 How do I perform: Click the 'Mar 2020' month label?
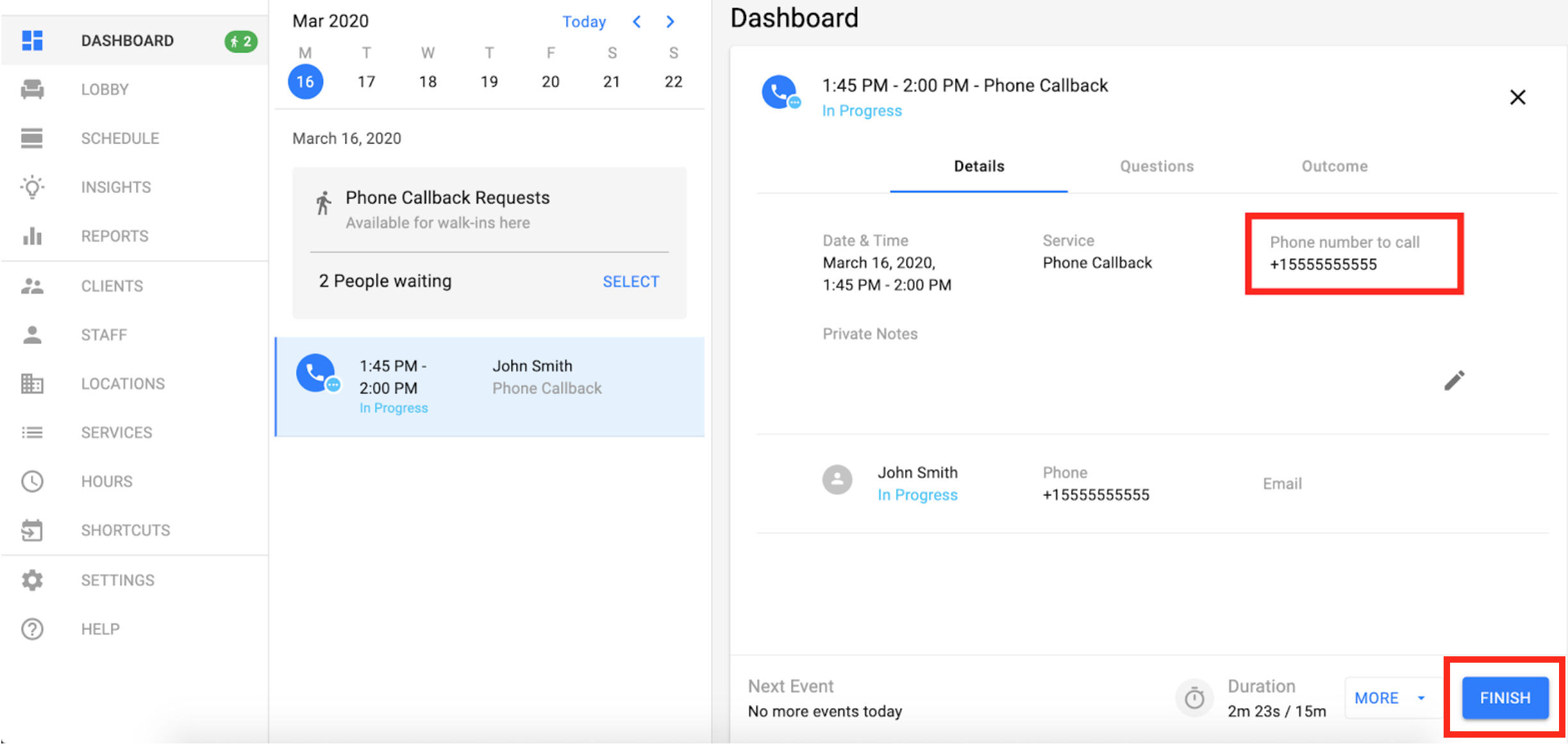click(x=330, y=21)
